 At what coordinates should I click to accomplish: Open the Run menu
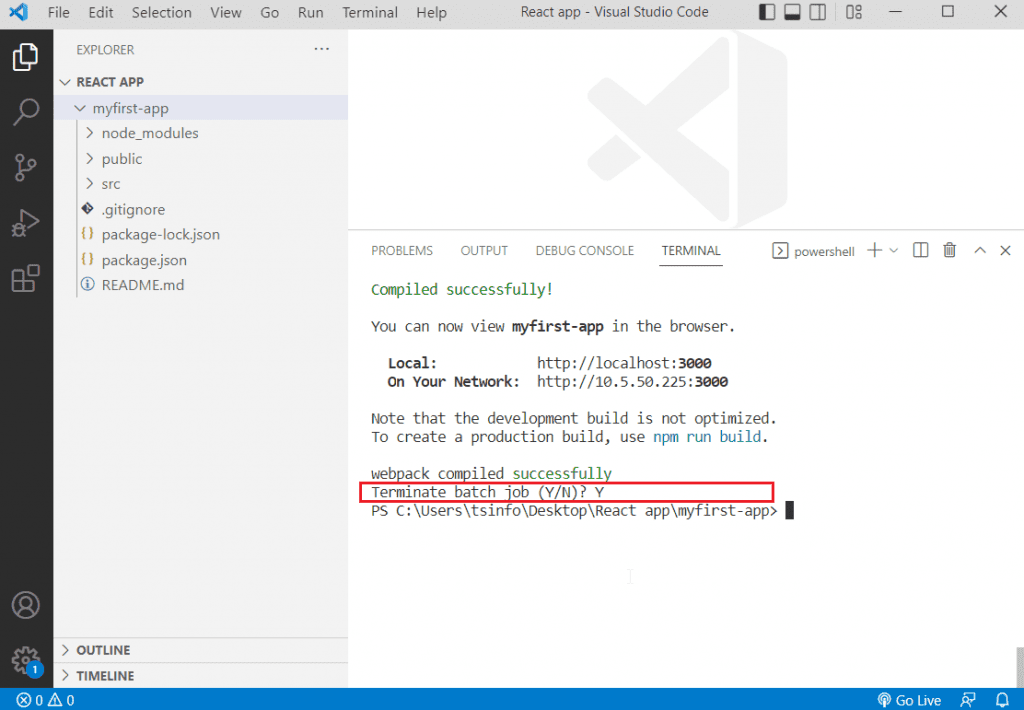310,12
